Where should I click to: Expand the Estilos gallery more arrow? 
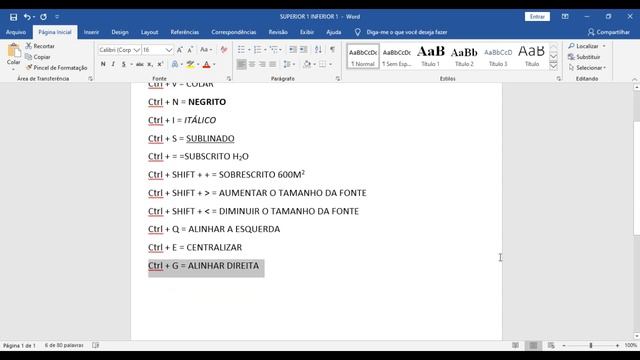553,66
